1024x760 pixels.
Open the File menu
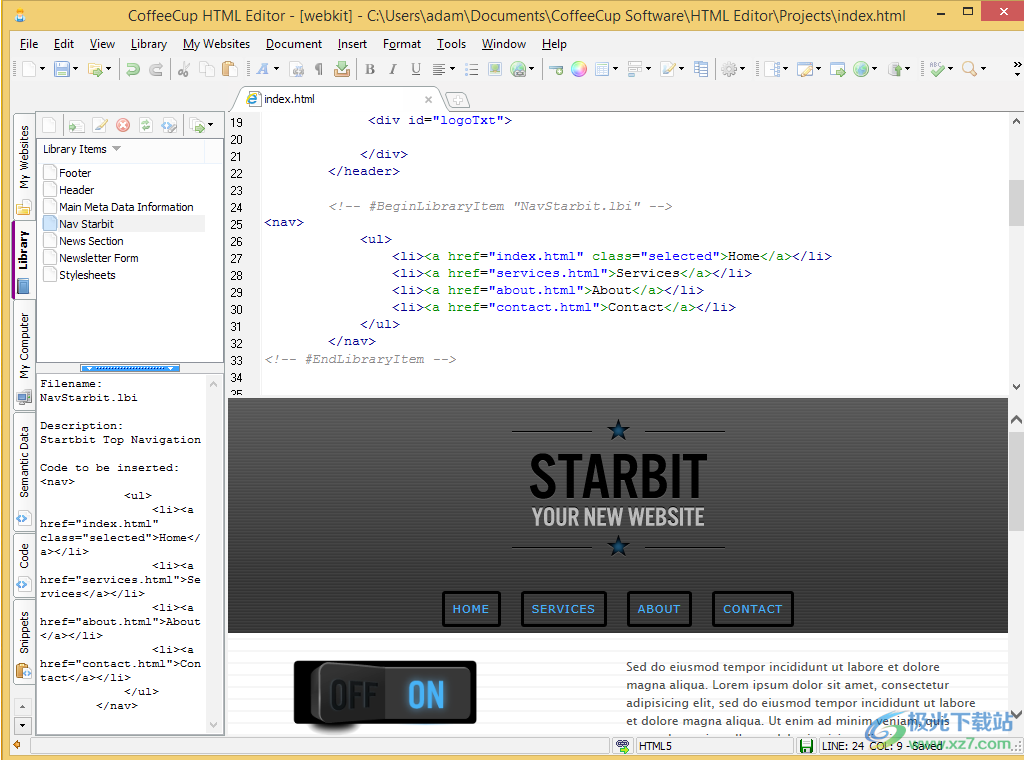click(29, 44)
